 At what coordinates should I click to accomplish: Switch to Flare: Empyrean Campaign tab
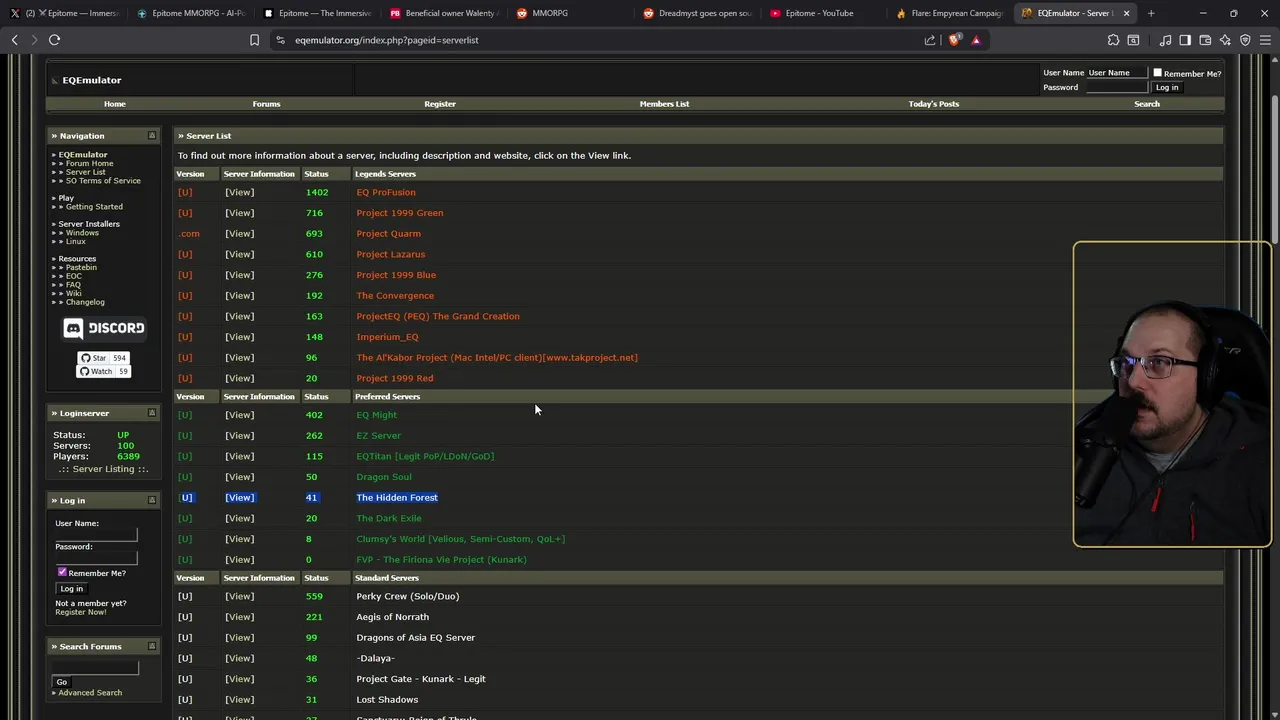coord(949,13)
